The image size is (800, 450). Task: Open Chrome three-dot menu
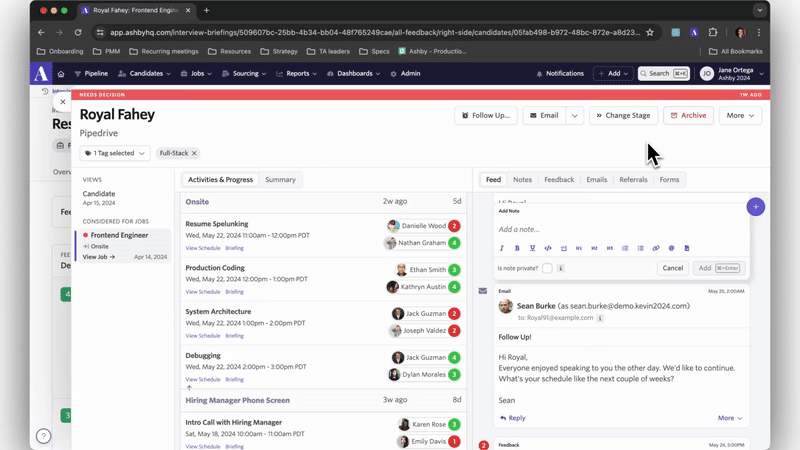point(759,32)
